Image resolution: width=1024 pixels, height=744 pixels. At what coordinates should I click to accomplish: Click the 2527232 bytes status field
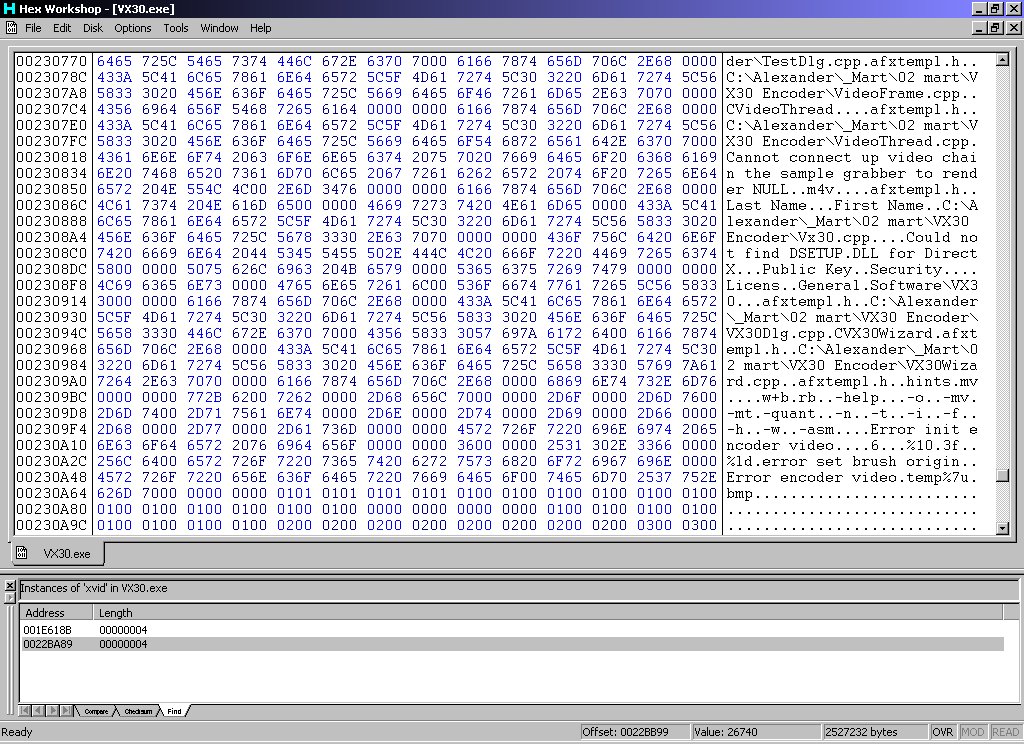coord(874,732)
